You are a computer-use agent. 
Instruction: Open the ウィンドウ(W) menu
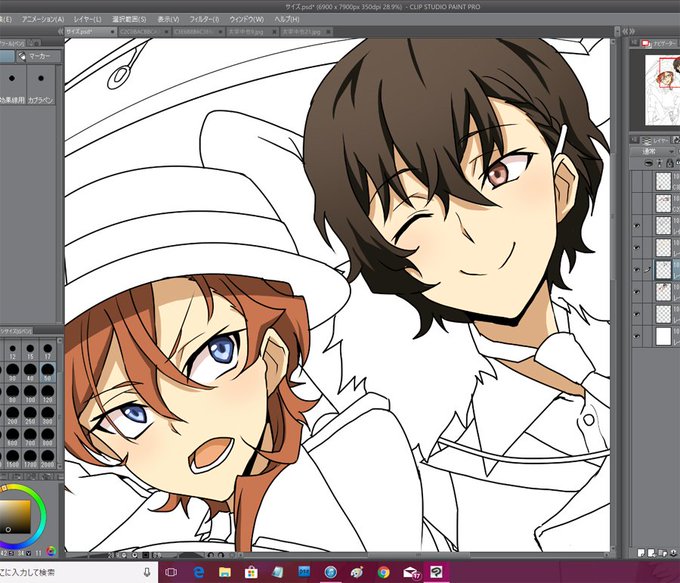[x=246, y=20]
